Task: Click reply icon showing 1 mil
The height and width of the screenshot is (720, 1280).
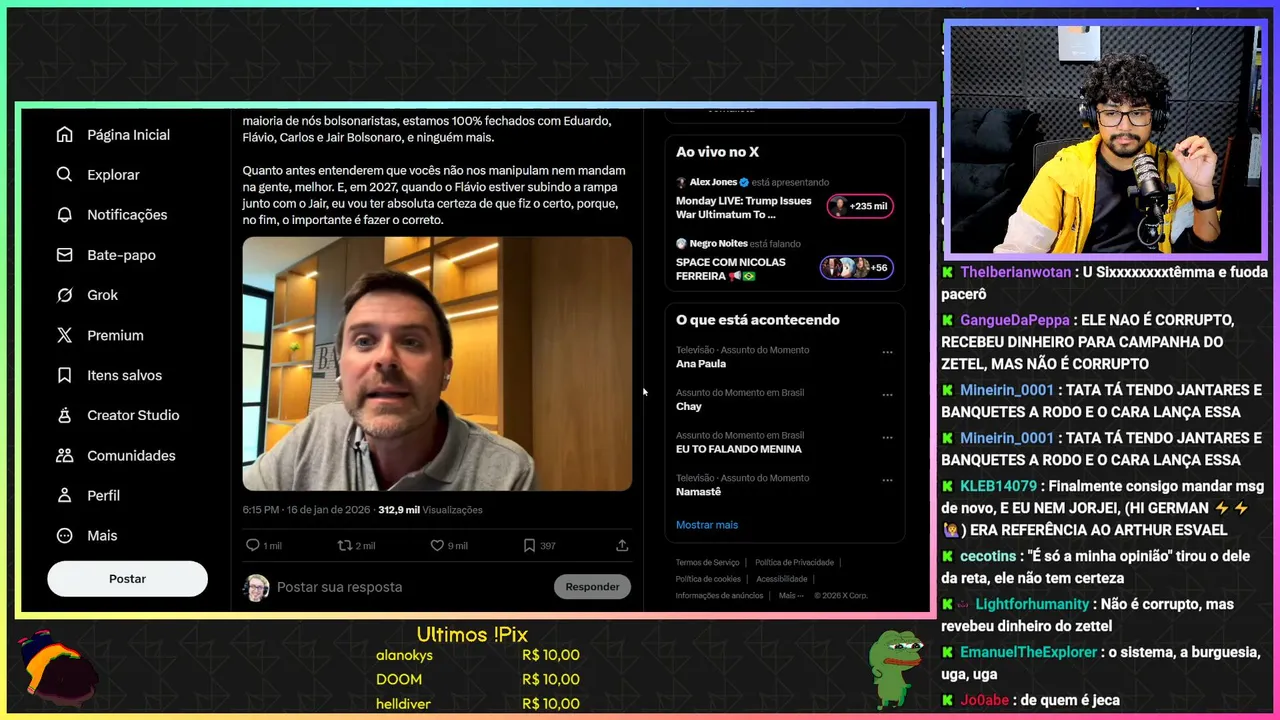Action: (x=253, y=545)
